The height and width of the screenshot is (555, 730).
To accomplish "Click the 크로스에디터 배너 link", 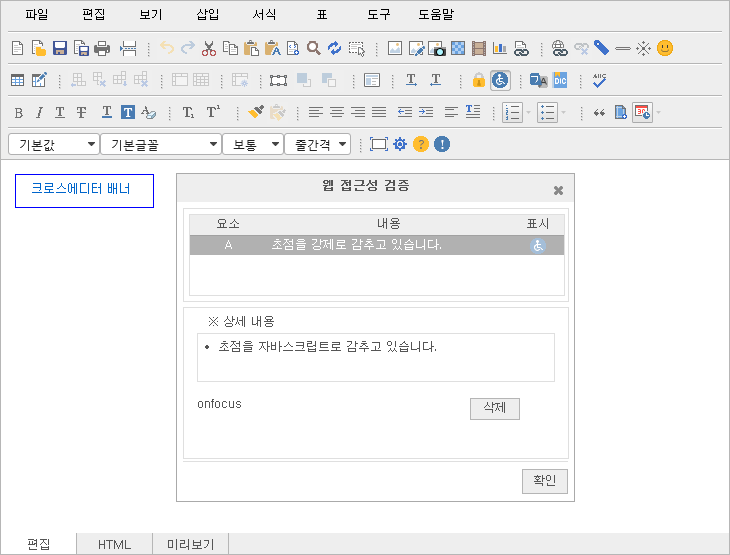I will pyautogui.click(x=81, y=189).
